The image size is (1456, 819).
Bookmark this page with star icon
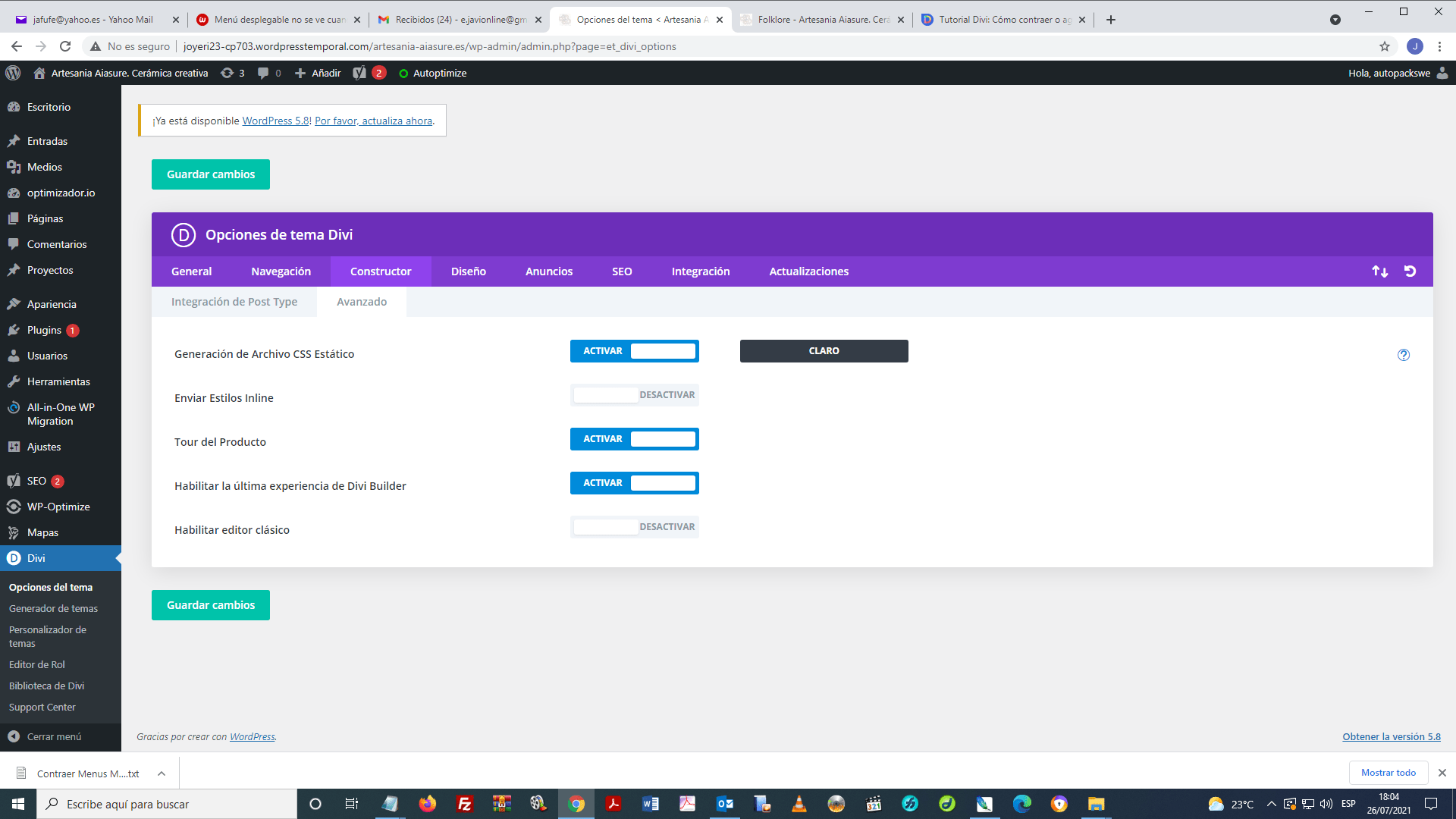(1385, 46)
